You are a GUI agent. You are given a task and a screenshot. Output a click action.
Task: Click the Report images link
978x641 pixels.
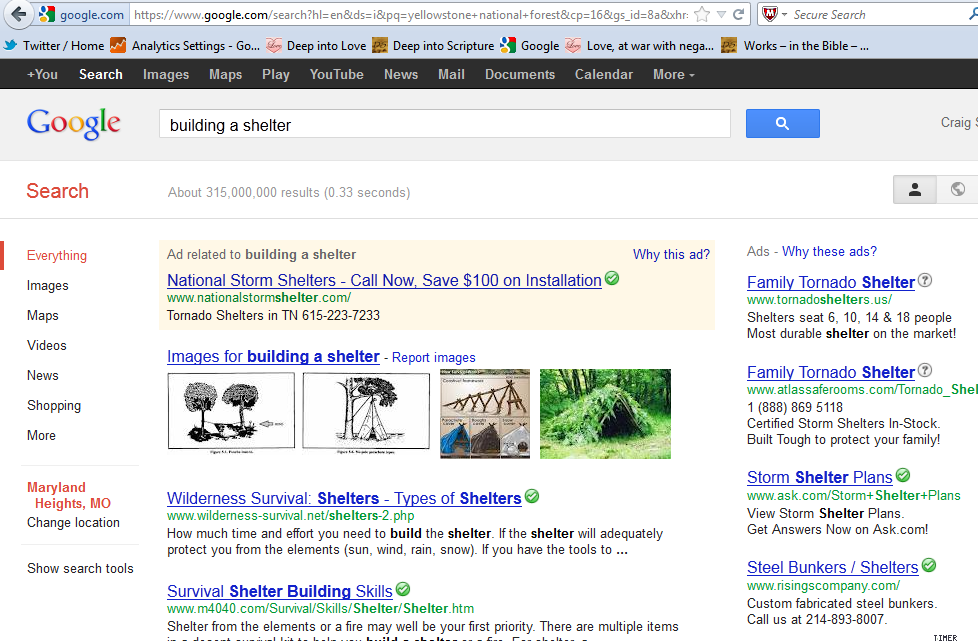433,357
